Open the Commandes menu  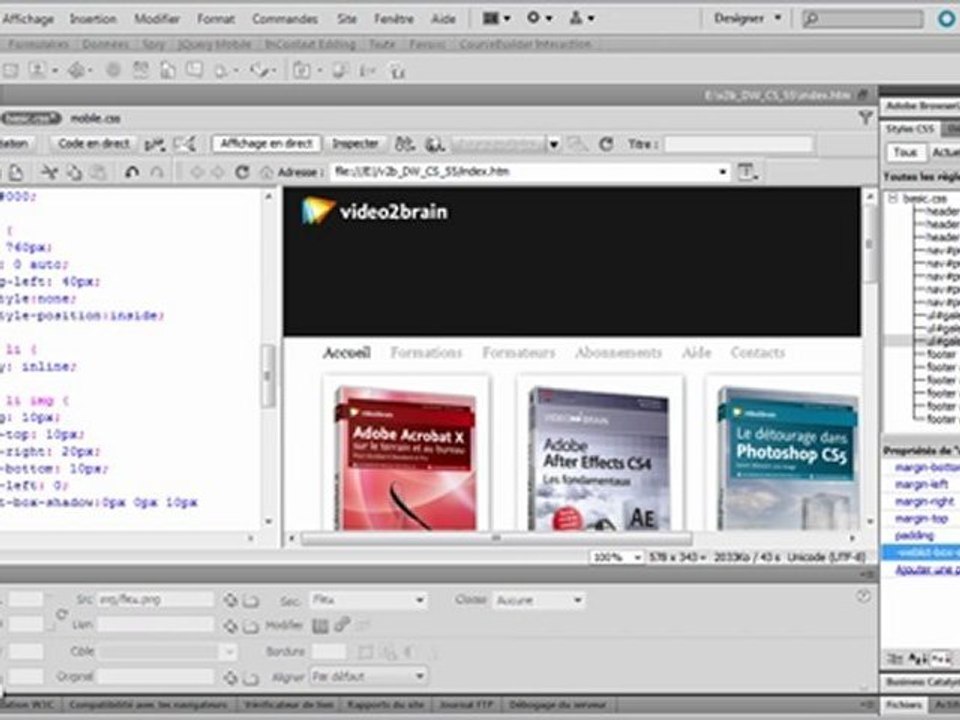(x=285, y=19)
